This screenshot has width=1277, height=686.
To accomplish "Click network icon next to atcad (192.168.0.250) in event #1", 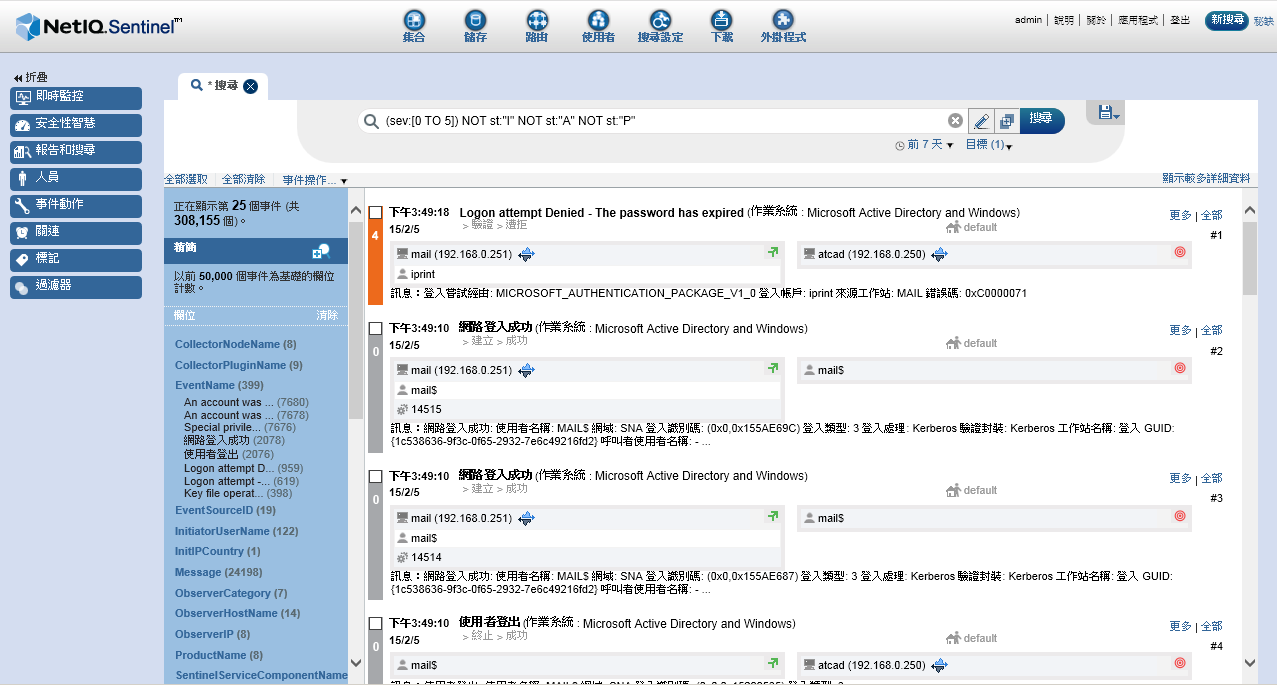I will pyautogui.click(x=939, y=255).
